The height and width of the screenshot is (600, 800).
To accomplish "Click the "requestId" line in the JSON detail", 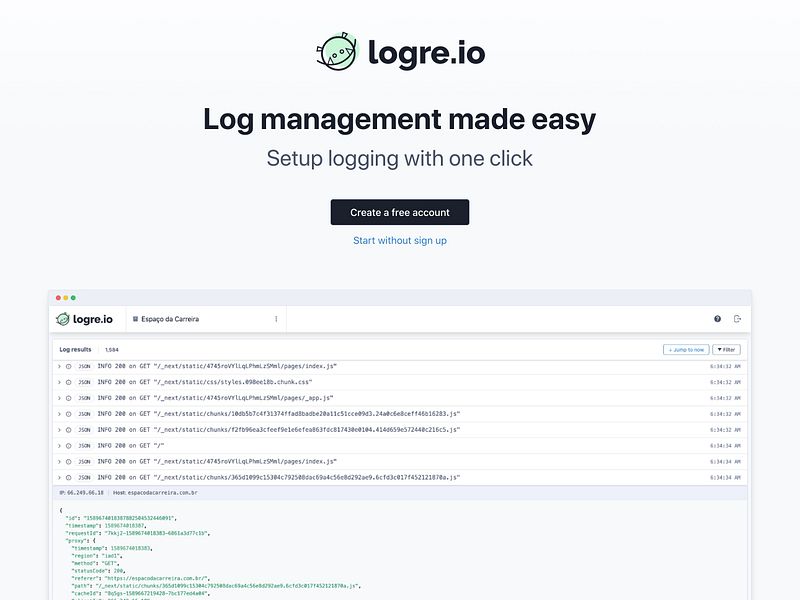I will [137, 533].
